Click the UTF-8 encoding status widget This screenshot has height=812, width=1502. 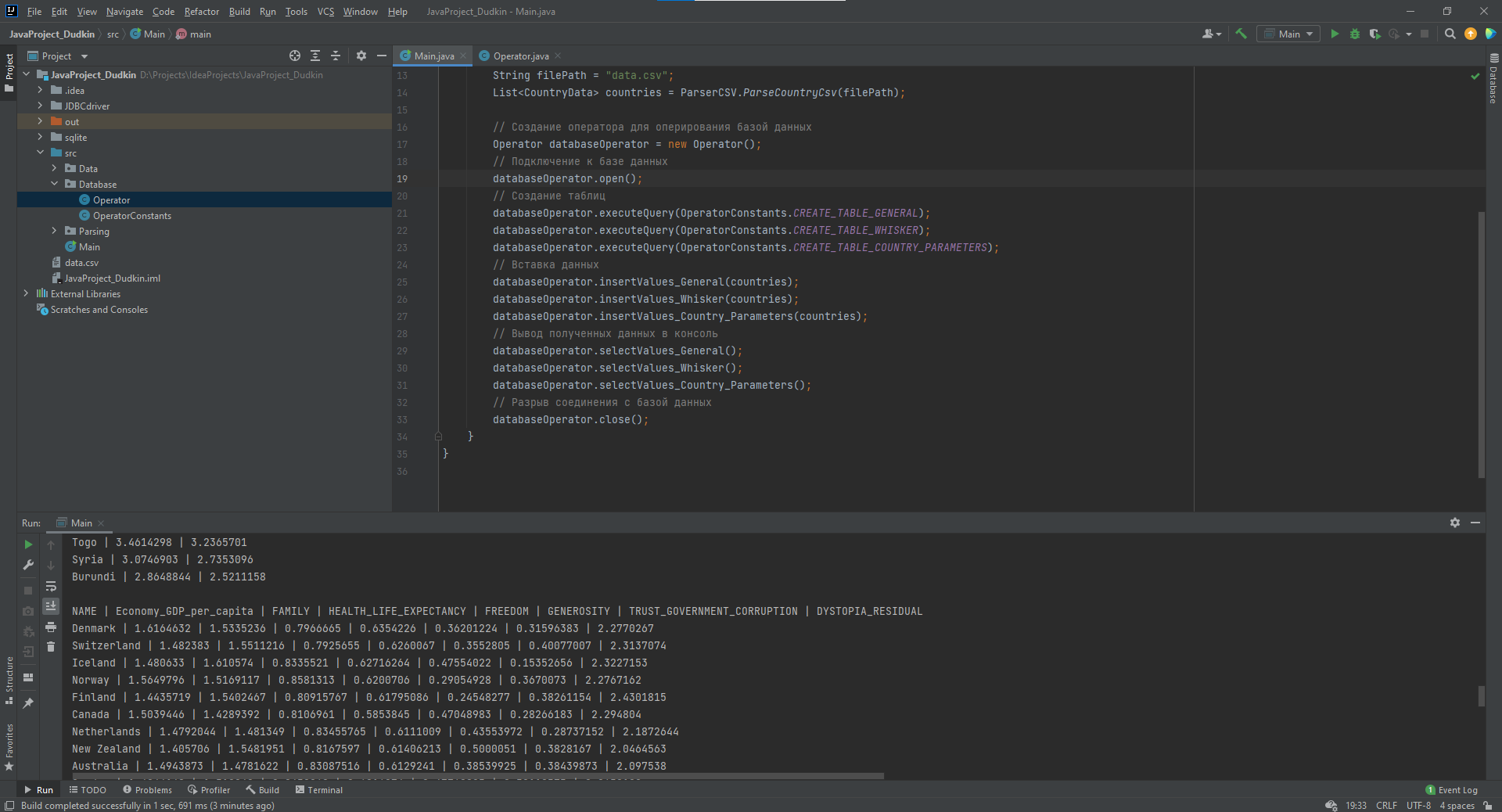point(1418,806)
